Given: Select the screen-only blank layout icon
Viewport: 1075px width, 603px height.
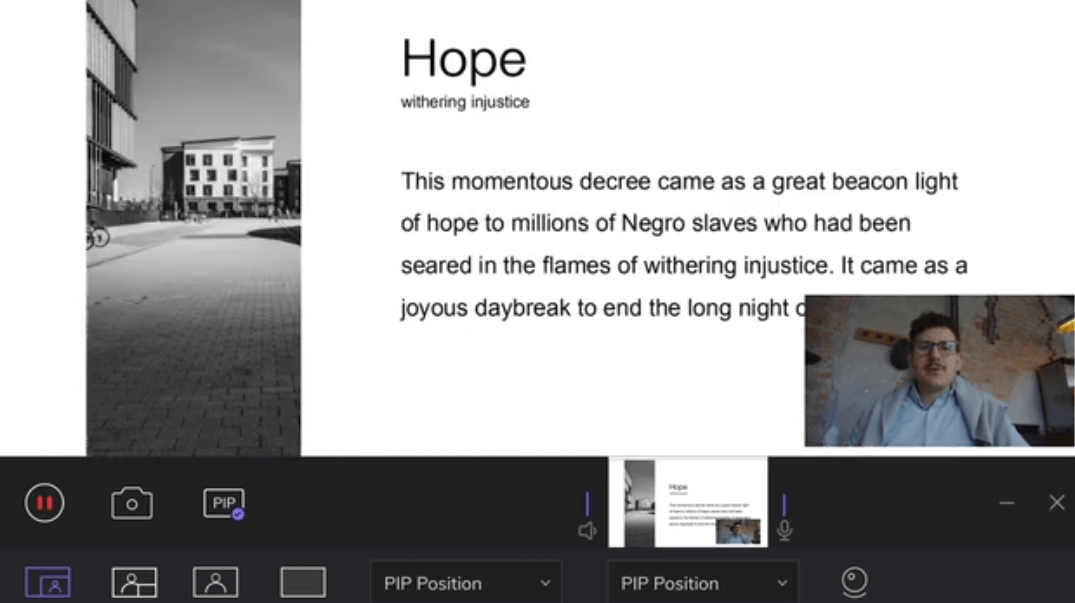Looking at the screenshot, I should click(x=303, y=582).
